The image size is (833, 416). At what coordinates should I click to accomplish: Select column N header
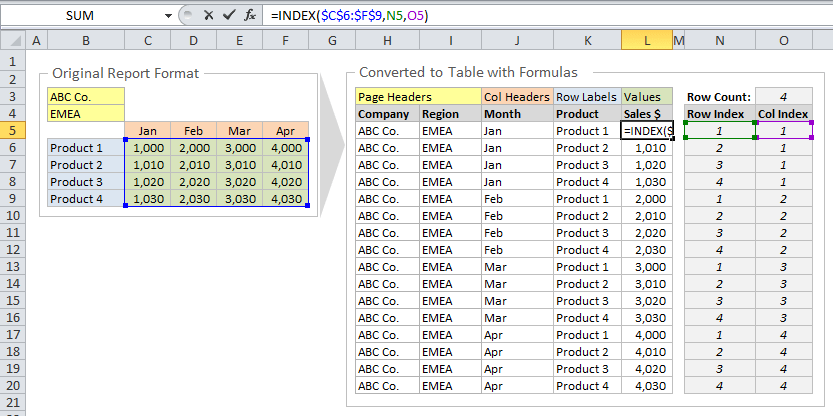coord(719,40)
